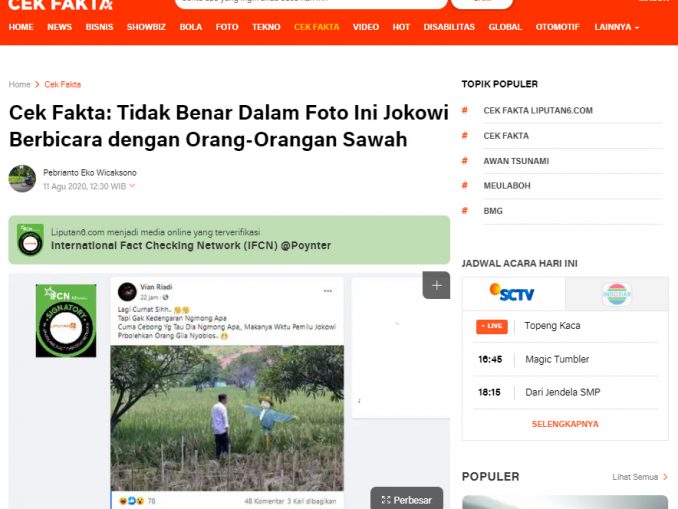Open the Lihat Semua chevron link
The image size is (678, 509).
pos(640,477)
